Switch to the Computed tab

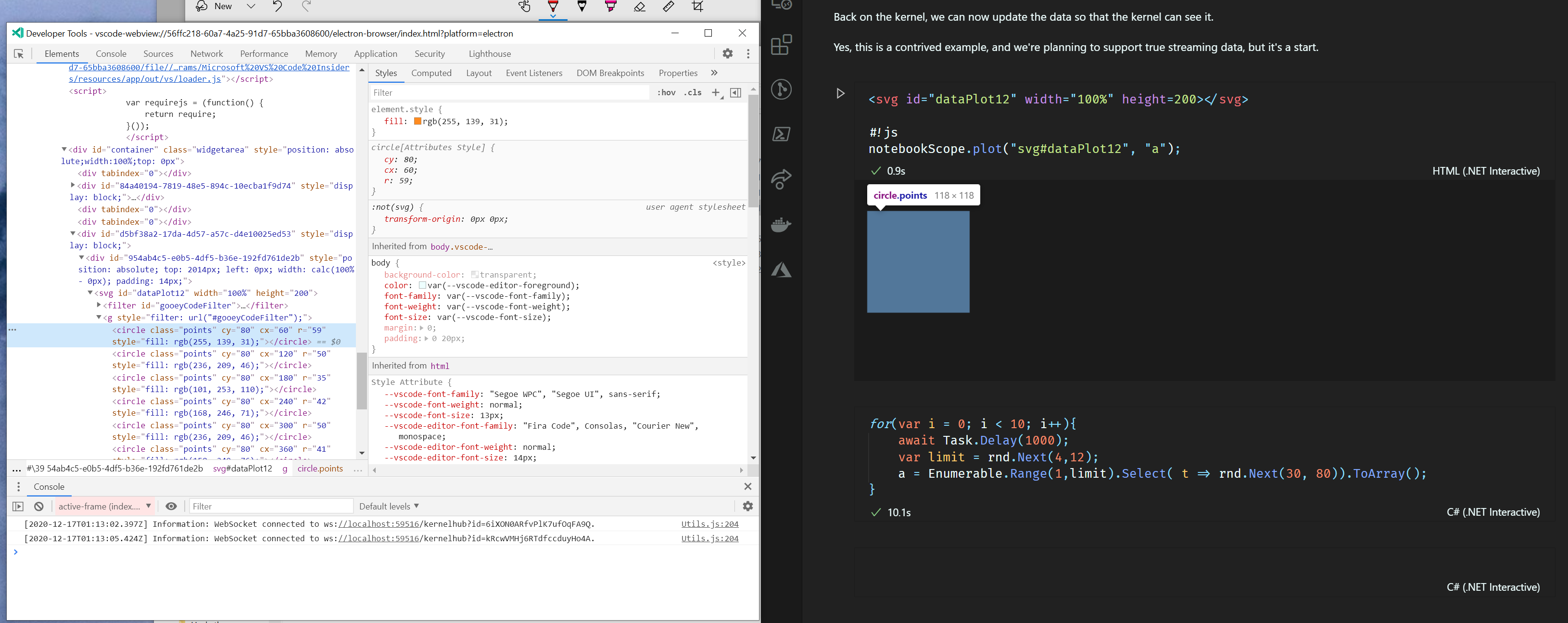(431, 73)
